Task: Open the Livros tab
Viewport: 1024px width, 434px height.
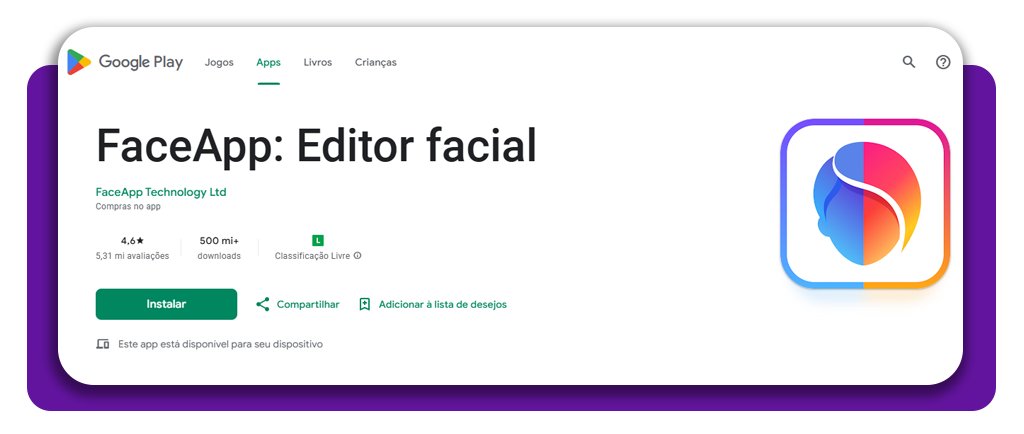Action: [x=317, y=63]
